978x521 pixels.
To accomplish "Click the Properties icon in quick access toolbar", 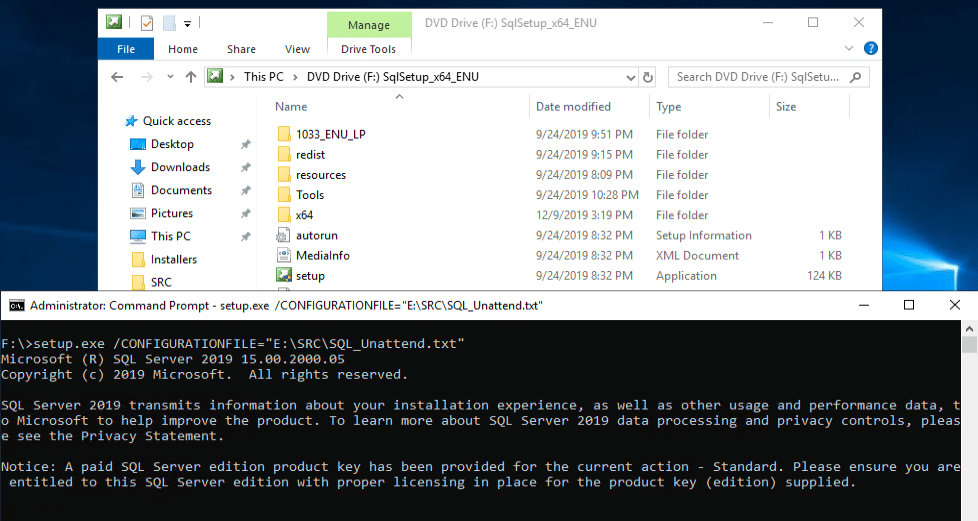I will [147, 22].
